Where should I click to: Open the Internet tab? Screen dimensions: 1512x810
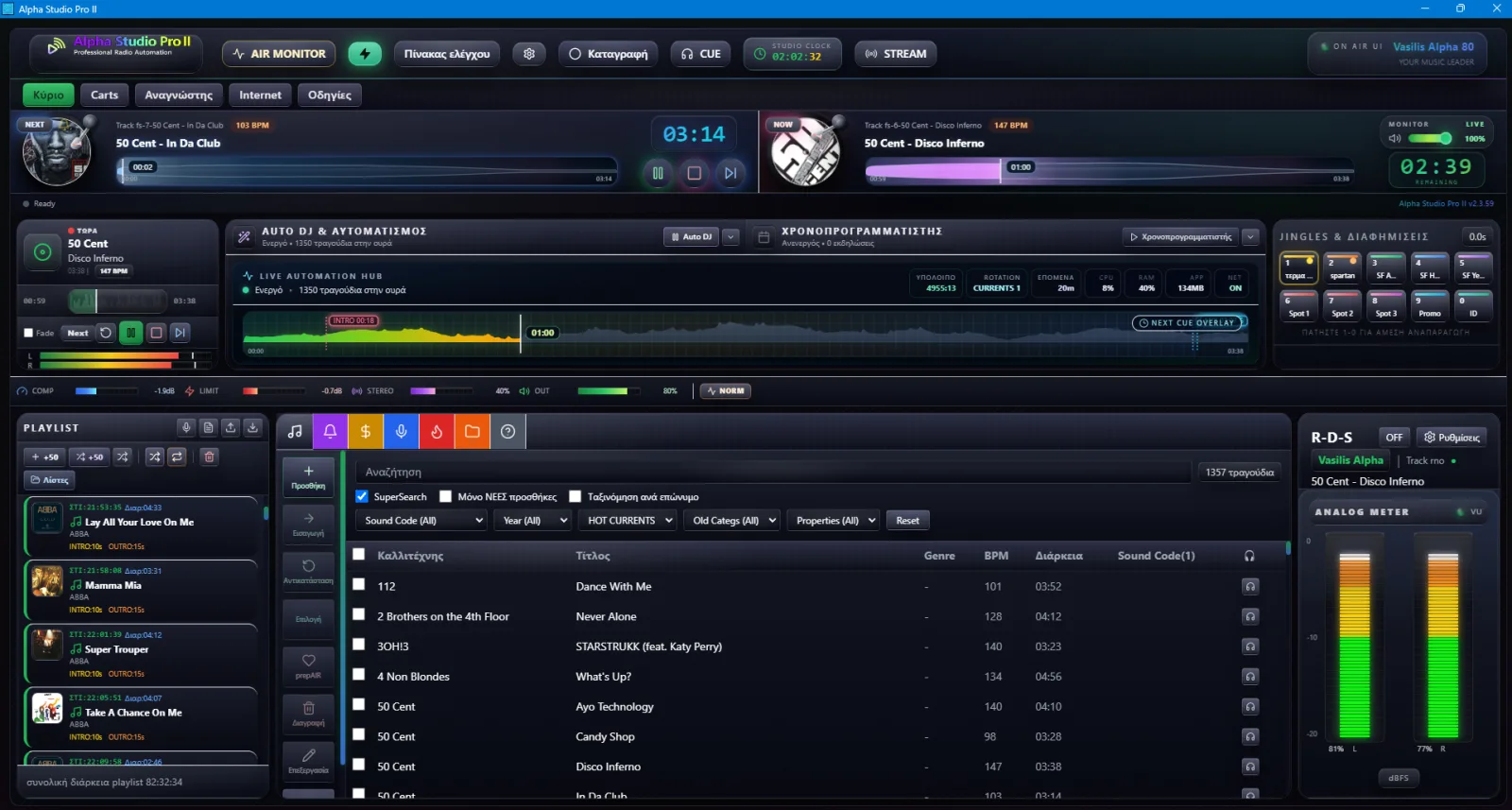click(x=260, y=95)
